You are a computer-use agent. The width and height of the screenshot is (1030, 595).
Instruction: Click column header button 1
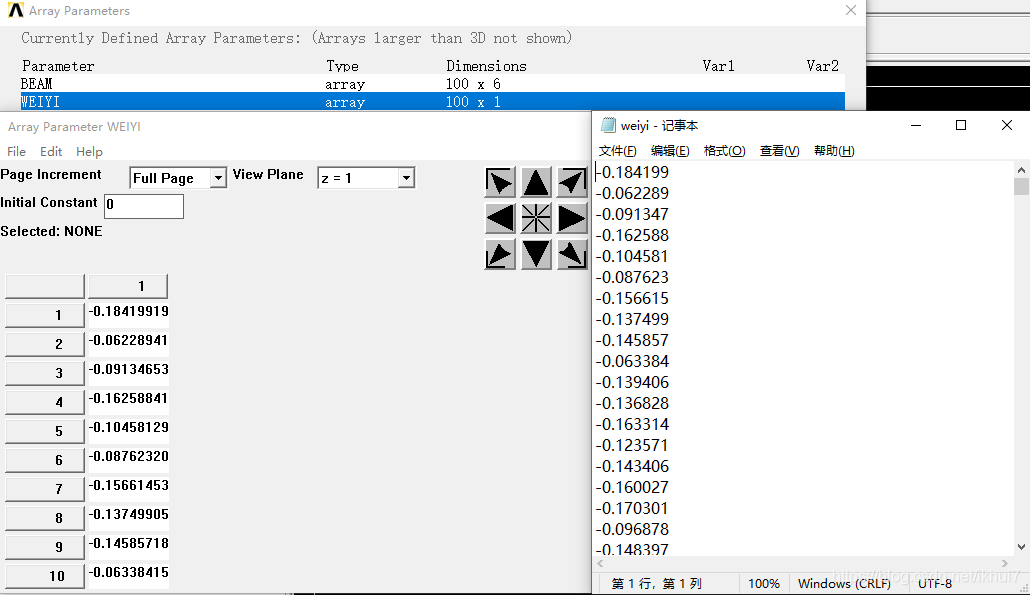click(x=128, y=286)
